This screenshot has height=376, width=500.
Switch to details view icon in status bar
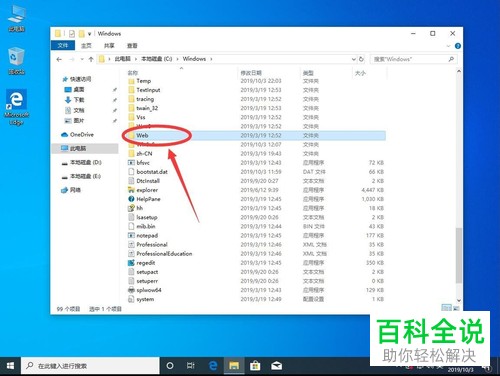[446, 308]
